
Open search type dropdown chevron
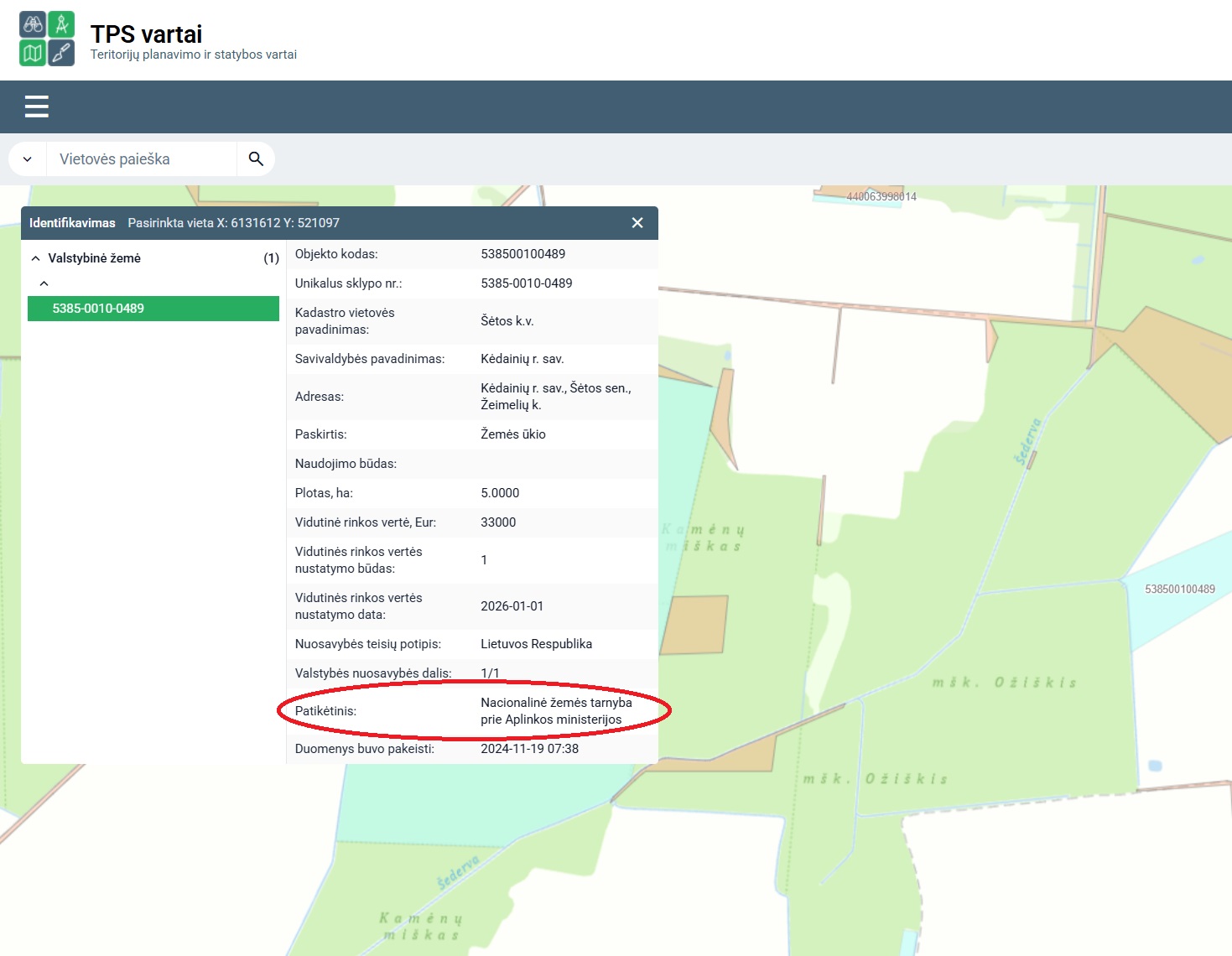[x=28, y=159]
